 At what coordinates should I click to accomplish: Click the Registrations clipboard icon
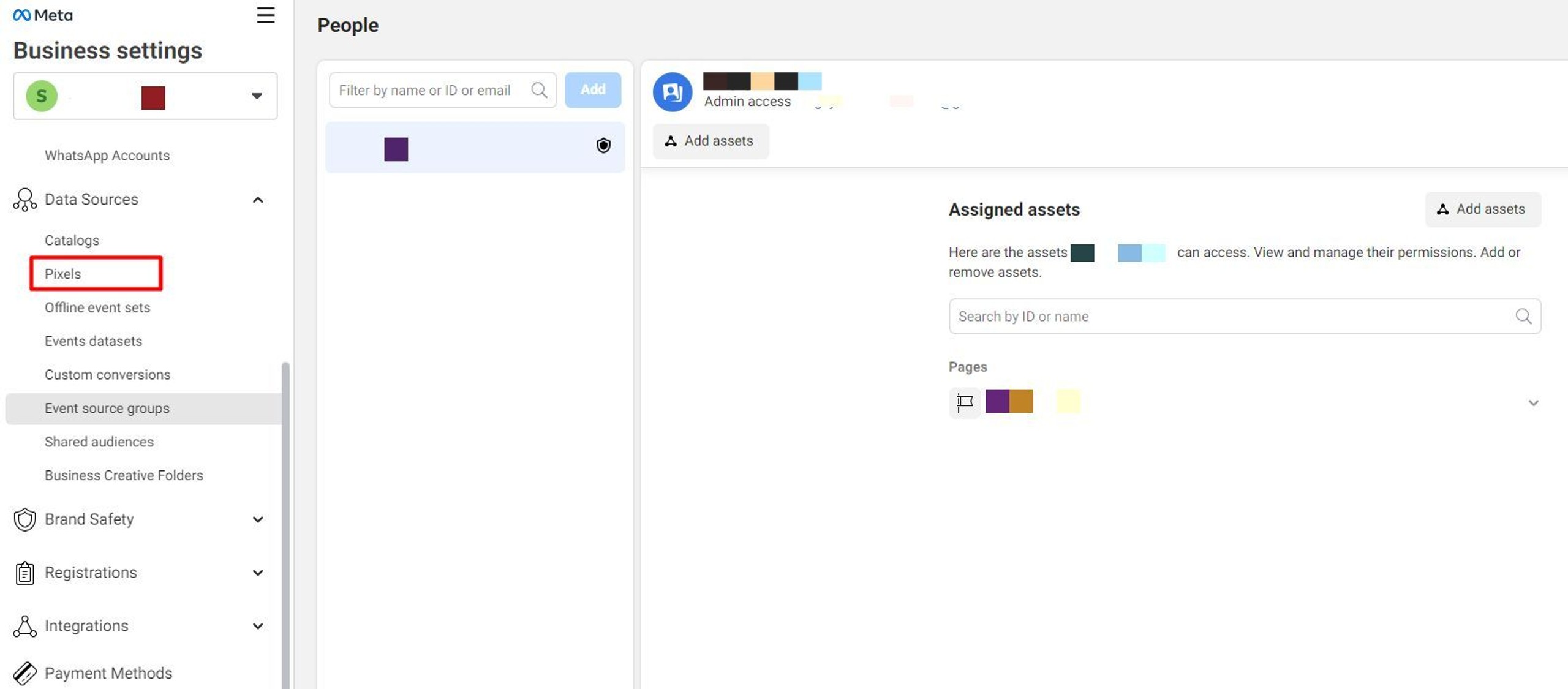24,573
